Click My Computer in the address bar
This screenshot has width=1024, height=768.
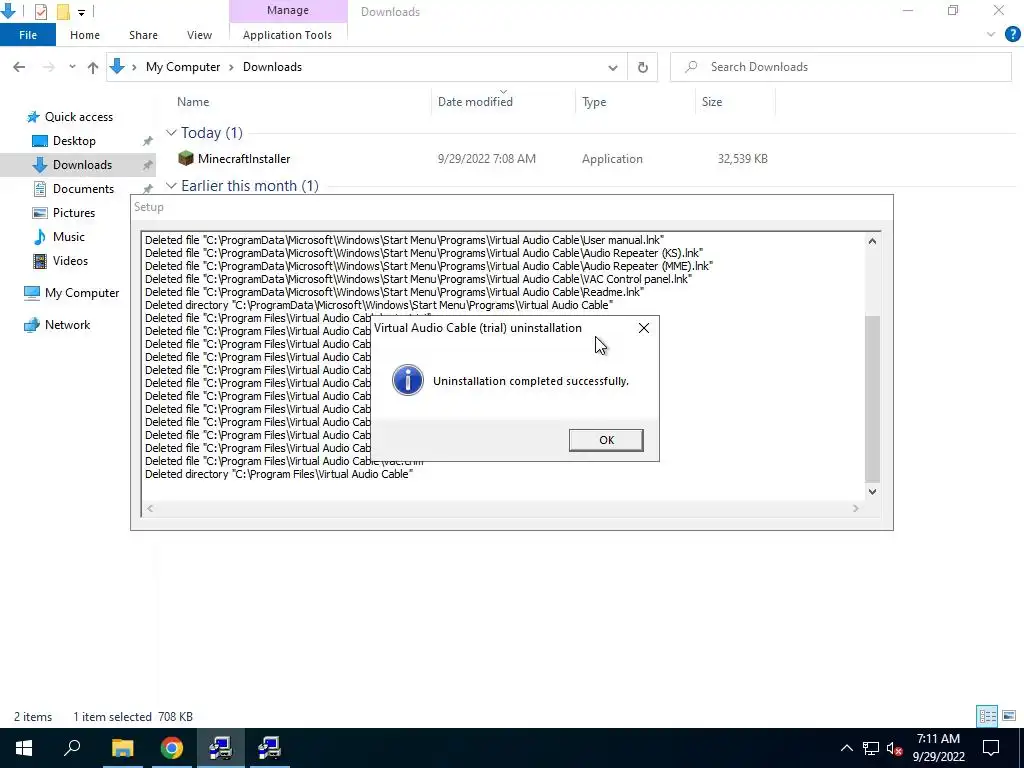tap(183, 67)
